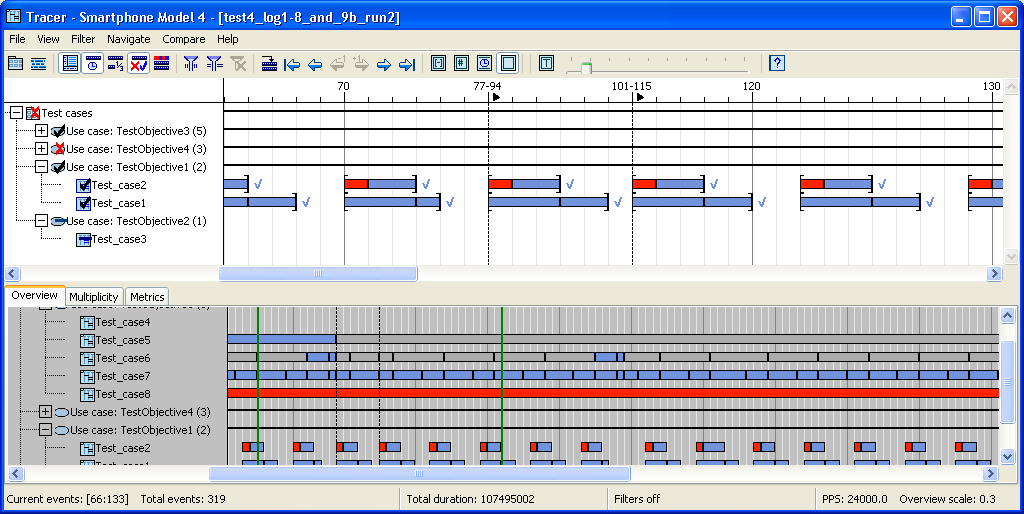Click the boxed T toolbar icon
This screenshot has height=514, width=1024.
pyautogui.click(x=546, y=64)
